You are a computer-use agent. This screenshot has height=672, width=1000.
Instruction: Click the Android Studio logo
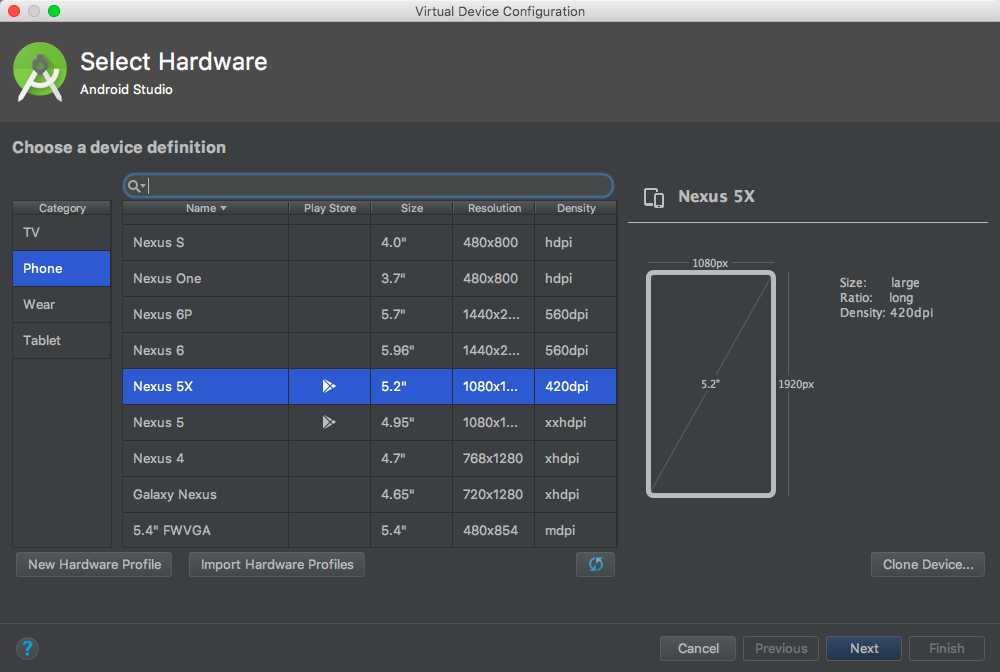coord(40,72)
